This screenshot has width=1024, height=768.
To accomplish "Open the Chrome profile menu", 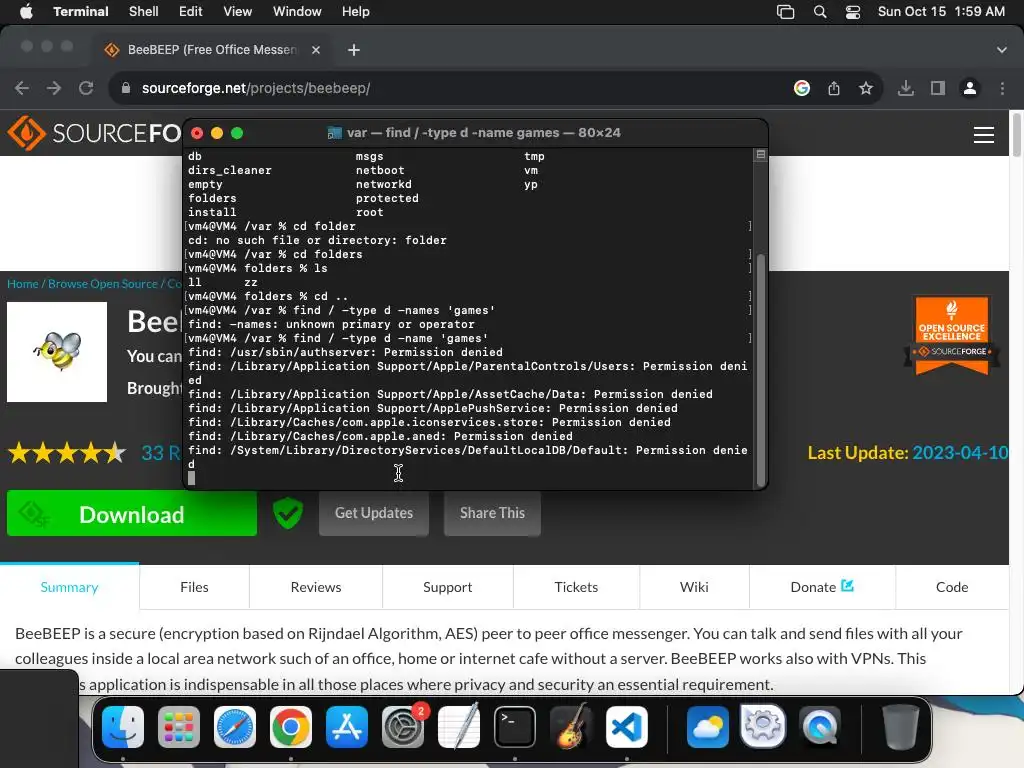I will 970,88.
